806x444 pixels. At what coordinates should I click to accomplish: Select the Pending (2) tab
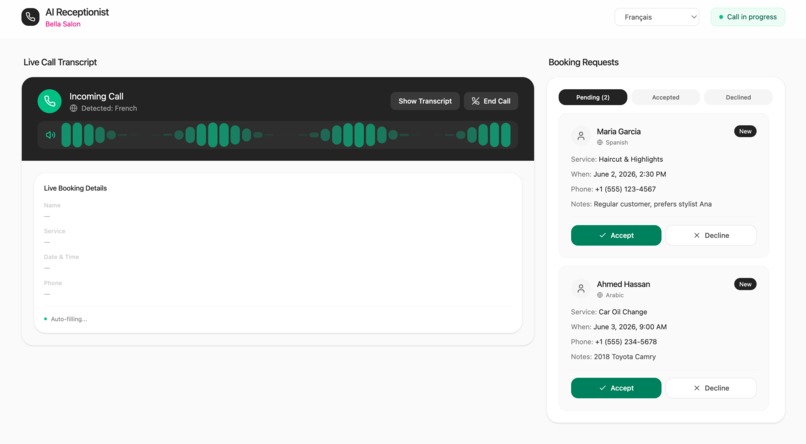tap(593, 97)
